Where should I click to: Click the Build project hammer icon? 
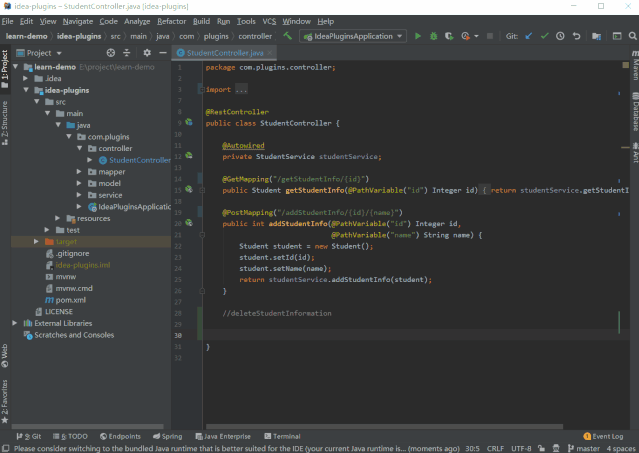[288, 36]
